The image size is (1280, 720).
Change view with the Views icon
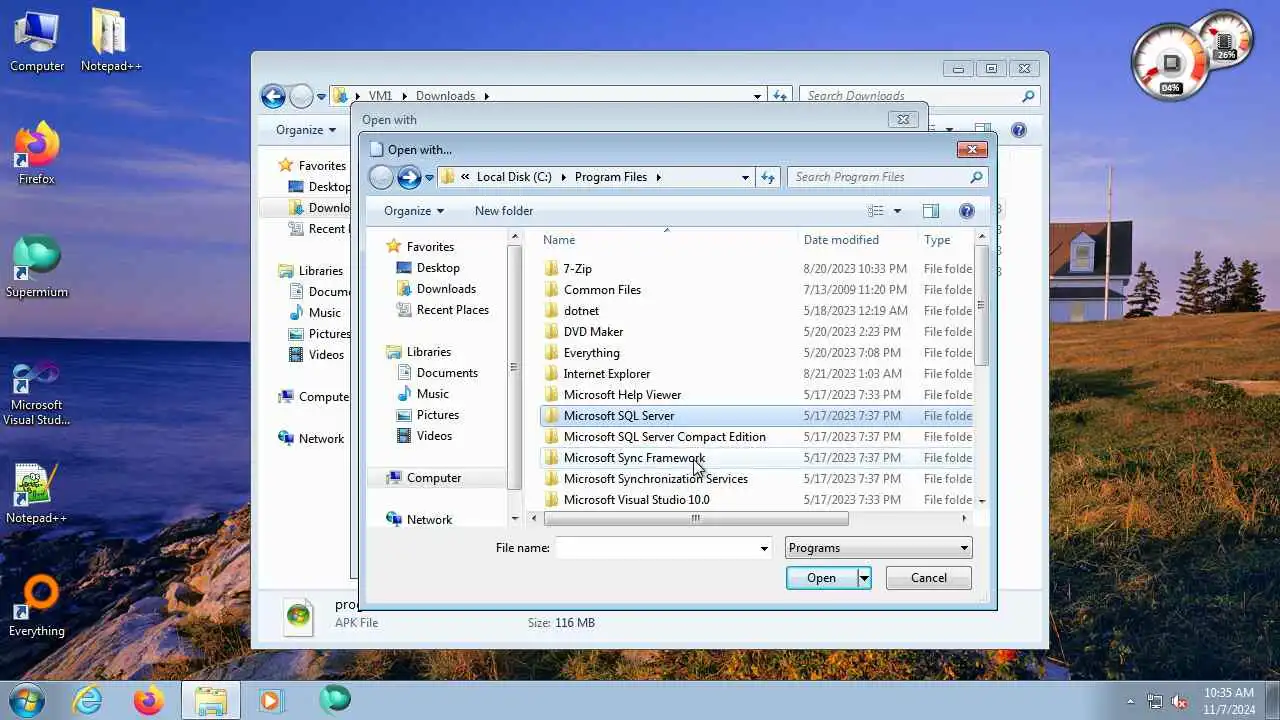coord(876,211)
